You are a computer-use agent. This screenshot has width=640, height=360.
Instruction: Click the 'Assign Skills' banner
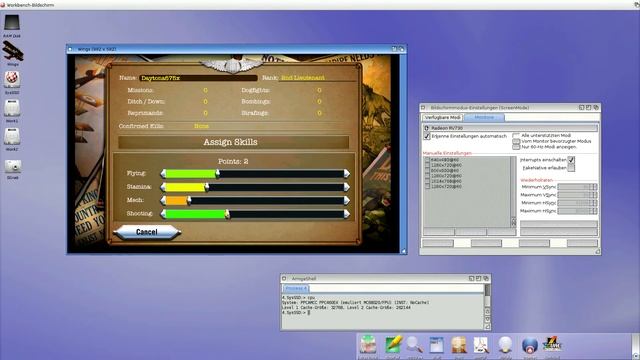(233, 142)
